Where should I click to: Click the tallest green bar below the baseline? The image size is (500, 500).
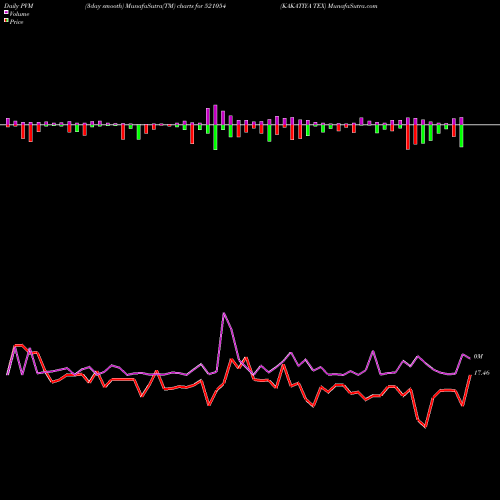(215, 137)
